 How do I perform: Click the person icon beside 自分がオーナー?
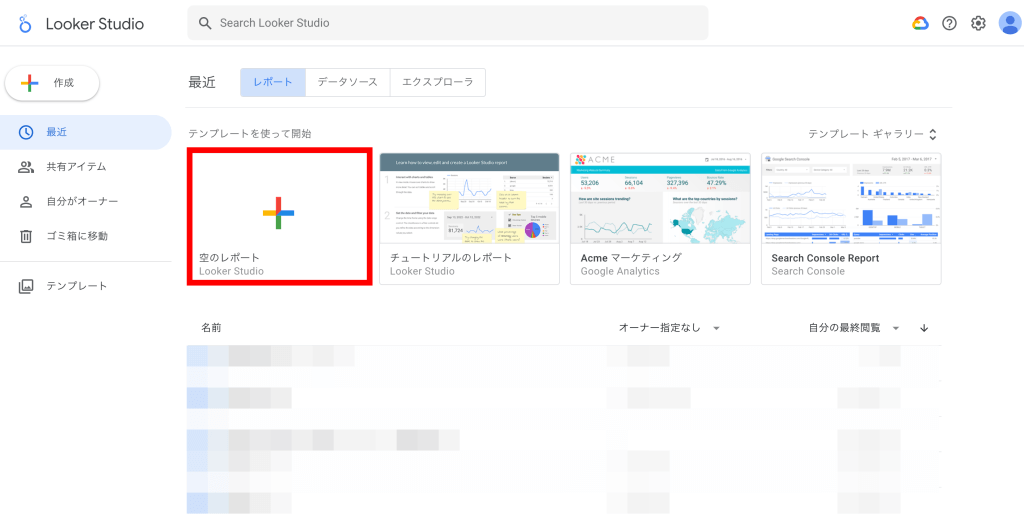click(25, 201)
